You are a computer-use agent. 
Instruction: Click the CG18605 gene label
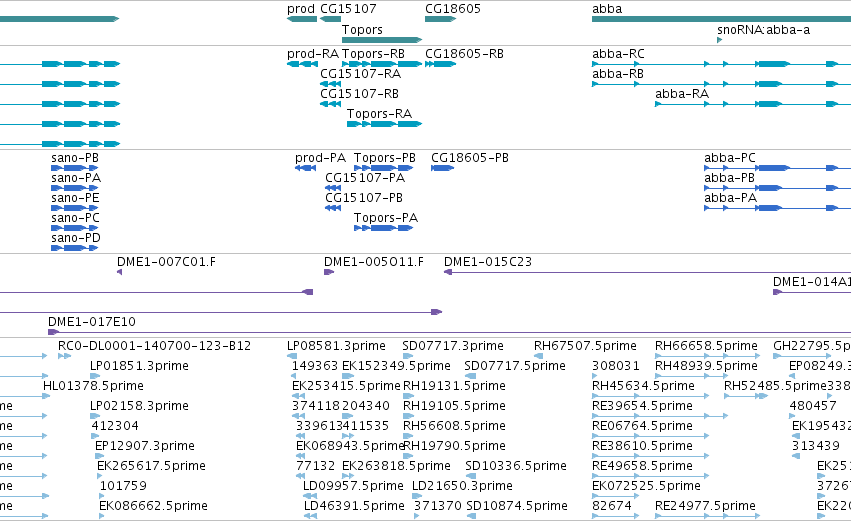[453, 9]
